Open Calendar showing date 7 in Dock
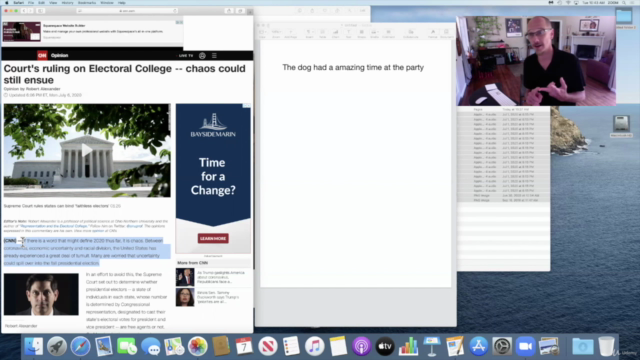The width and height of the screenshot is (640, 360). pyautogui.click(x=244, y=347)
